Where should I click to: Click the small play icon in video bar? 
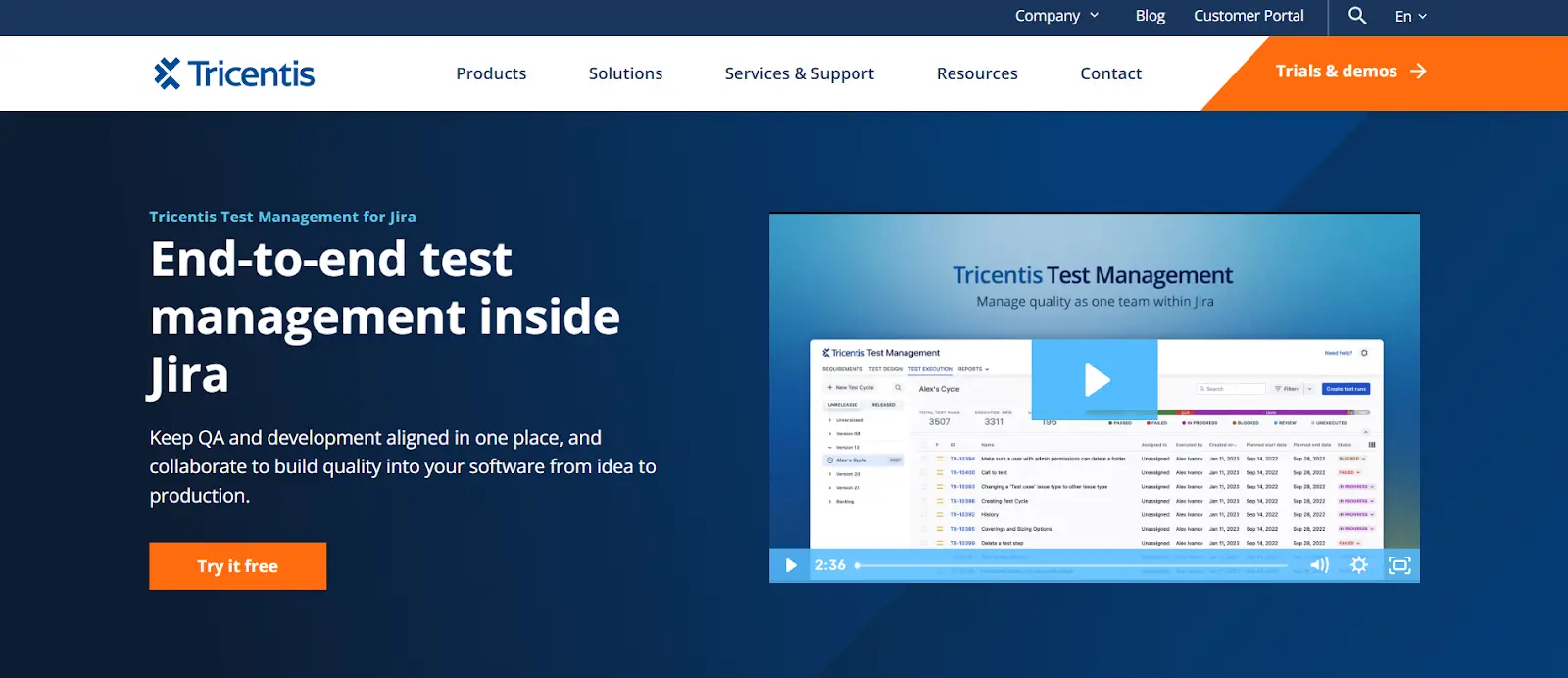coord(791,565)
